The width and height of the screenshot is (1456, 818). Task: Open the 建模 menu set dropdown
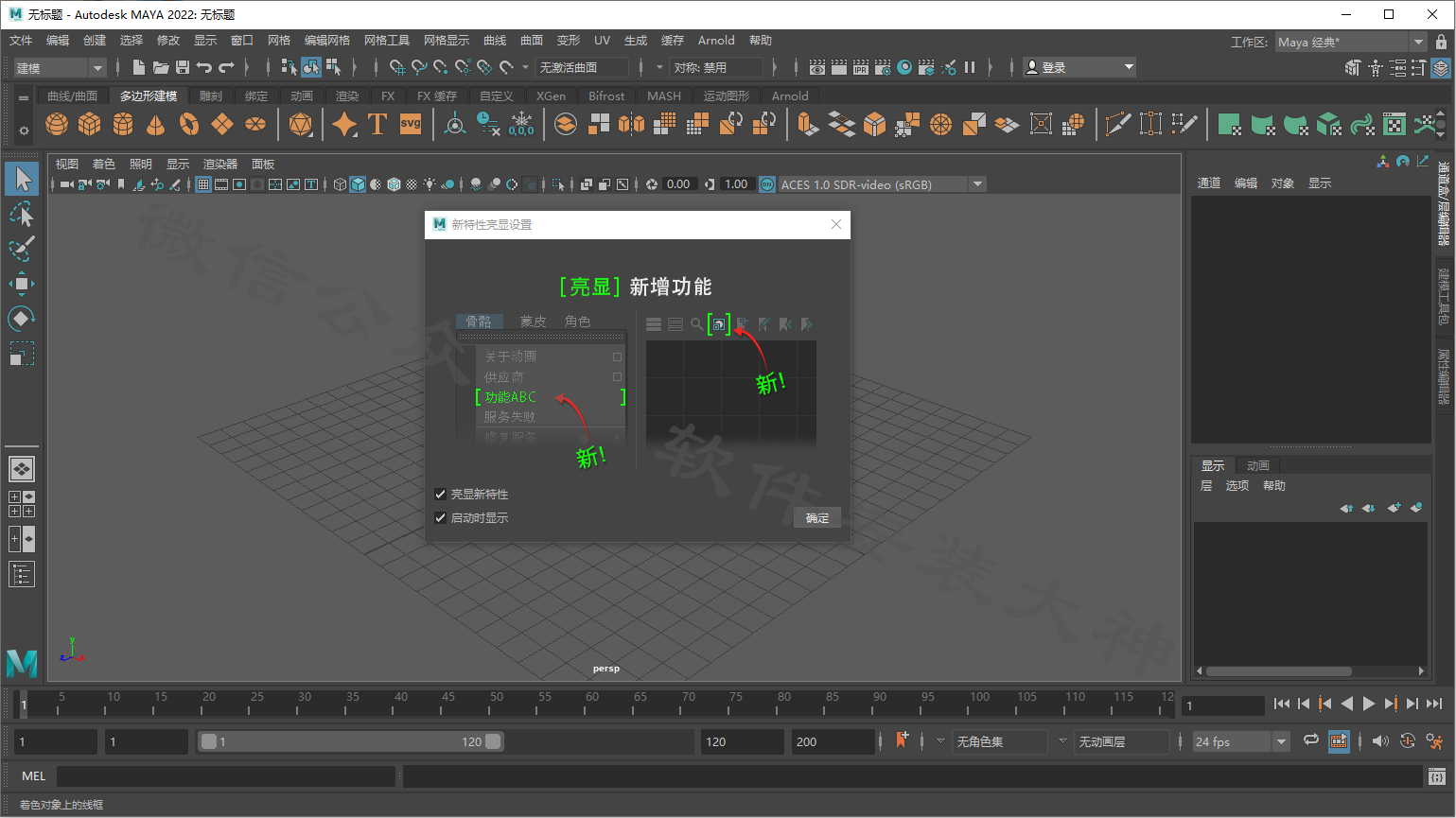(60, 67)
